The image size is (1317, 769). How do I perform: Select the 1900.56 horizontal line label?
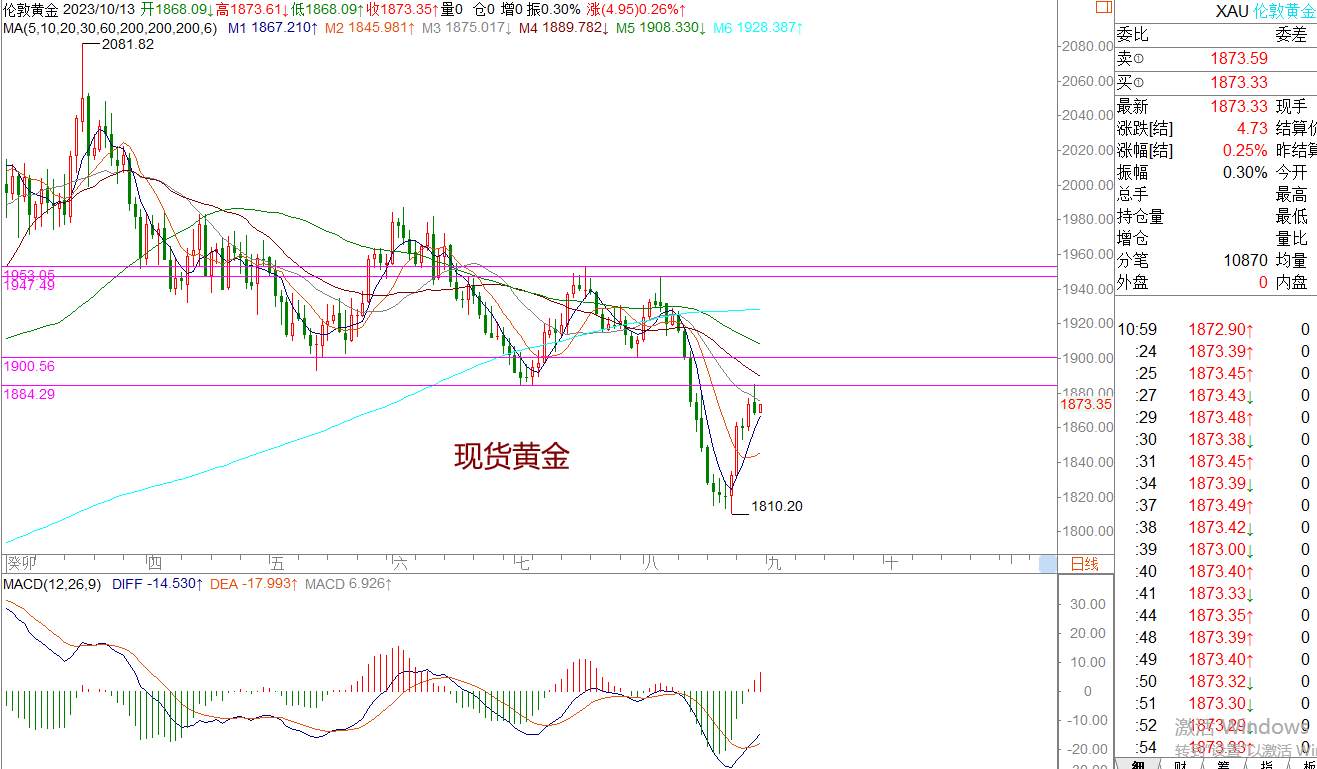pyautogui.click(x=30, y=366)
